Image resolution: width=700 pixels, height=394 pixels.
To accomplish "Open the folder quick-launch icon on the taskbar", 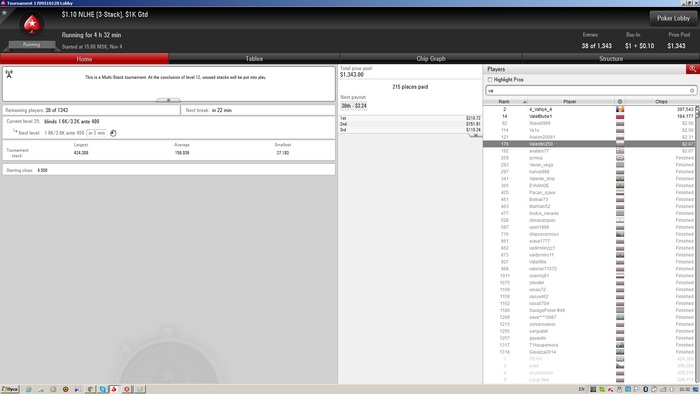I will pos(41,390).
